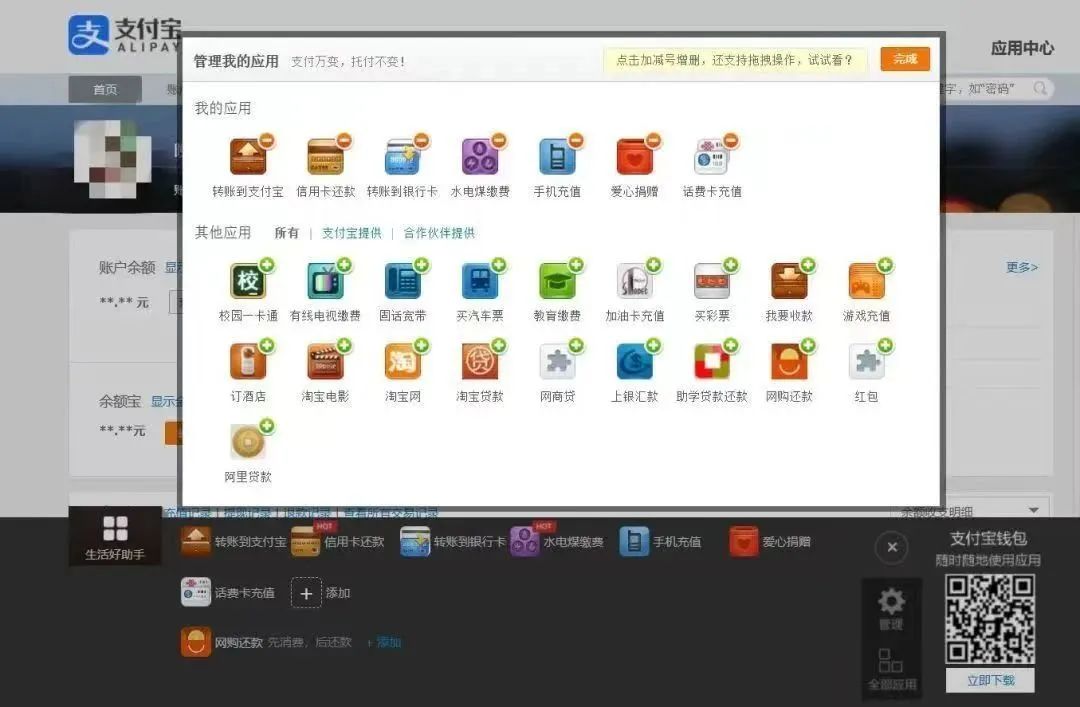The height and width of the screenshot is (707, 1080).
Task: Add 红包 using its green plus badge
Action: (x=885, y=346)
